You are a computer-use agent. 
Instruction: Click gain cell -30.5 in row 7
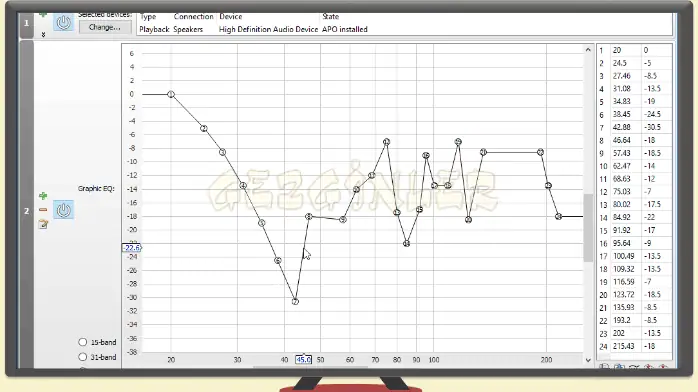coord(656,127)
